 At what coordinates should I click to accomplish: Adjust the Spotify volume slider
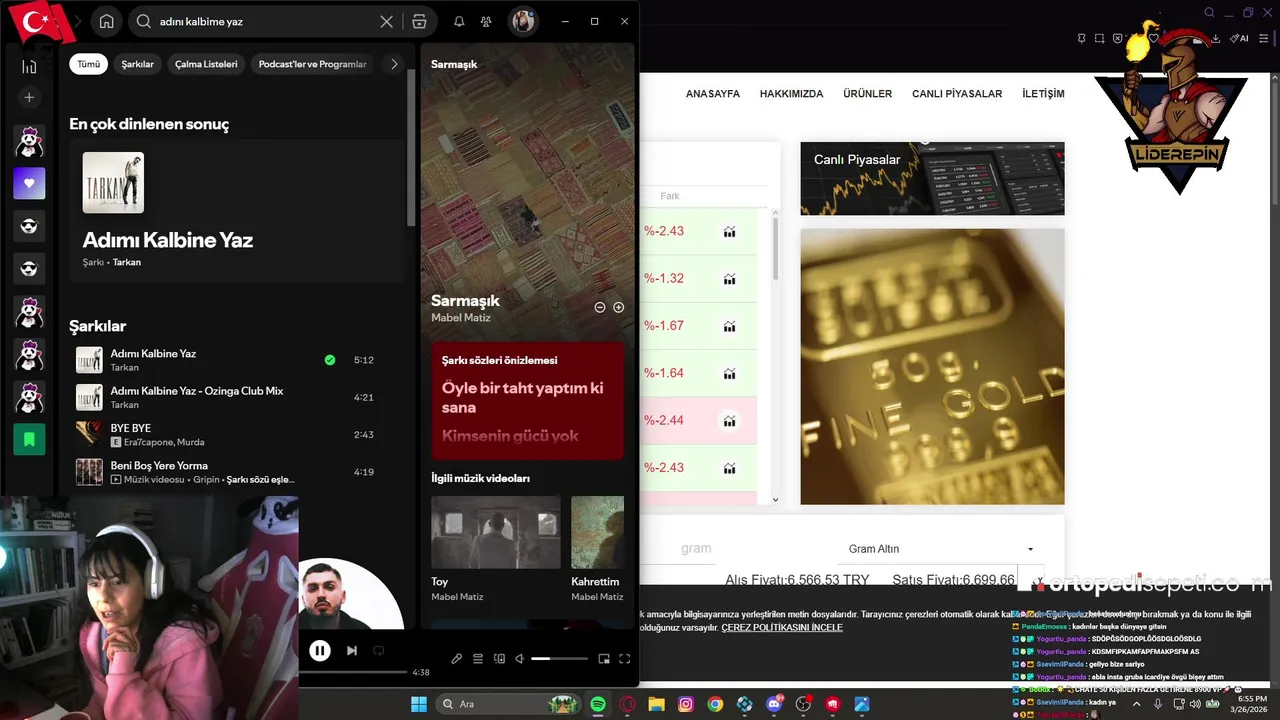559,659
